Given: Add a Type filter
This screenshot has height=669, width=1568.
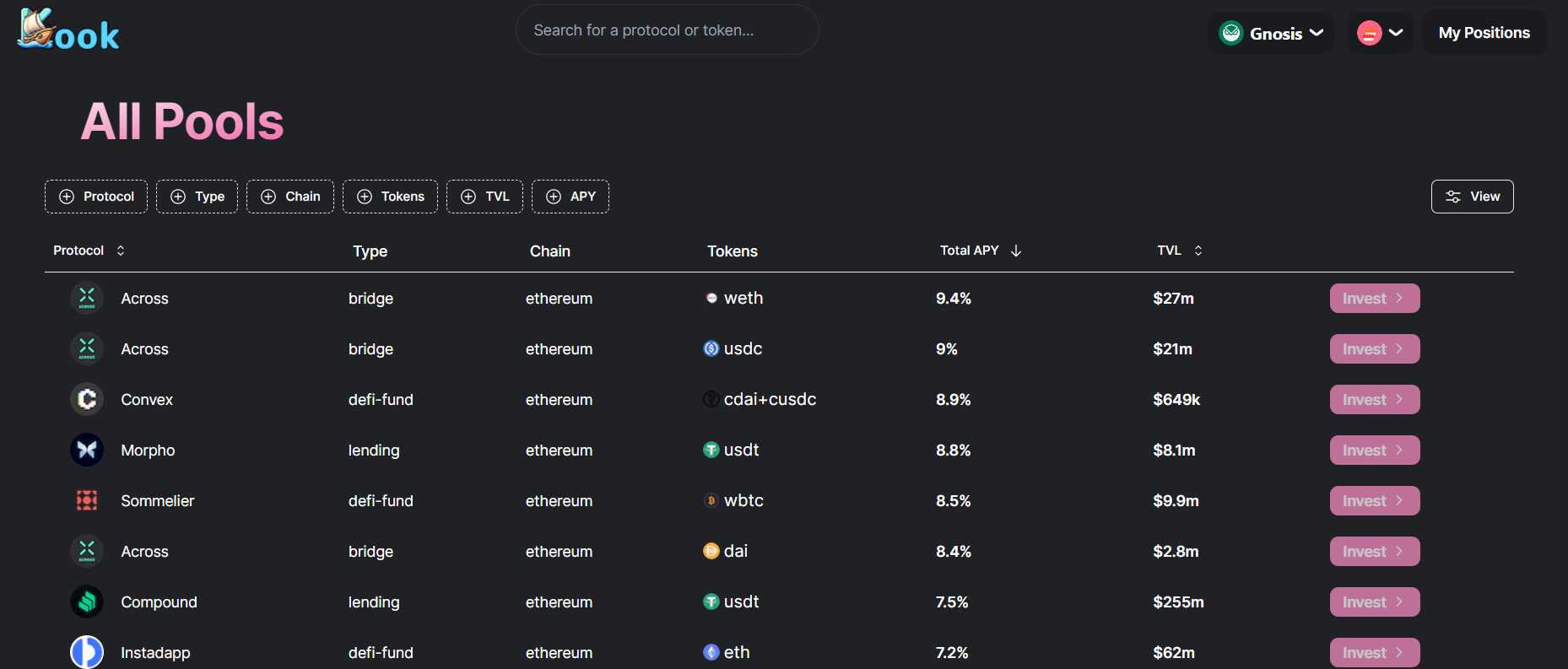Looking at the screenshot, I should (197, 197).
